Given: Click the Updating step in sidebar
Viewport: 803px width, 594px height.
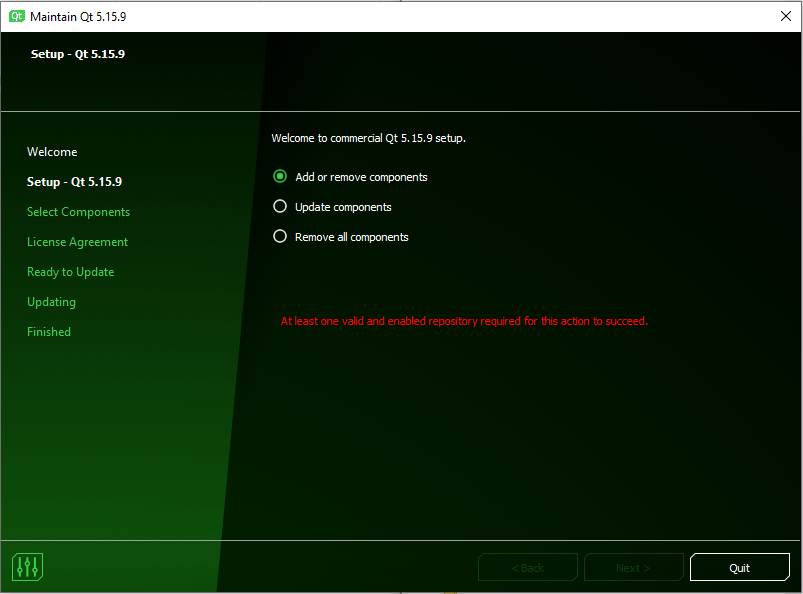Looking at the screenshot, I should (51, 302).
